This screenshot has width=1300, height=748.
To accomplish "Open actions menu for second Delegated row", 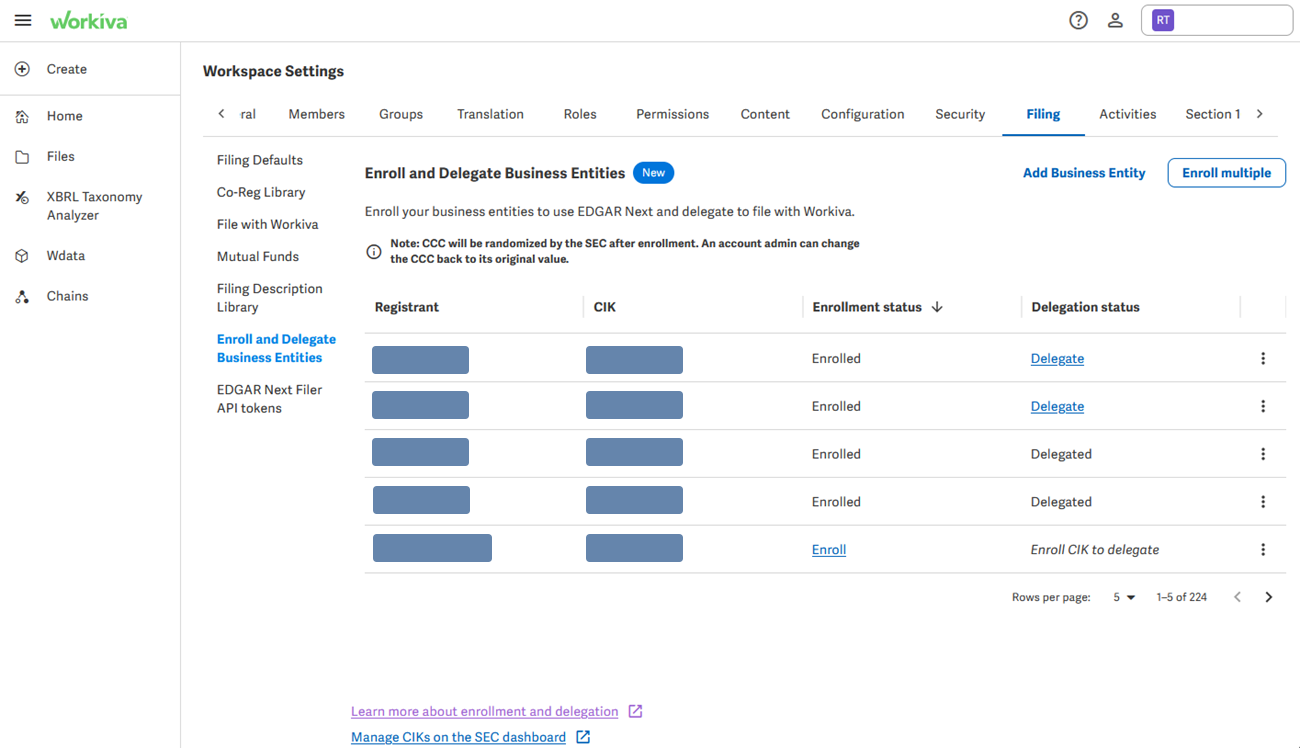I will (x=1263, y=502).
